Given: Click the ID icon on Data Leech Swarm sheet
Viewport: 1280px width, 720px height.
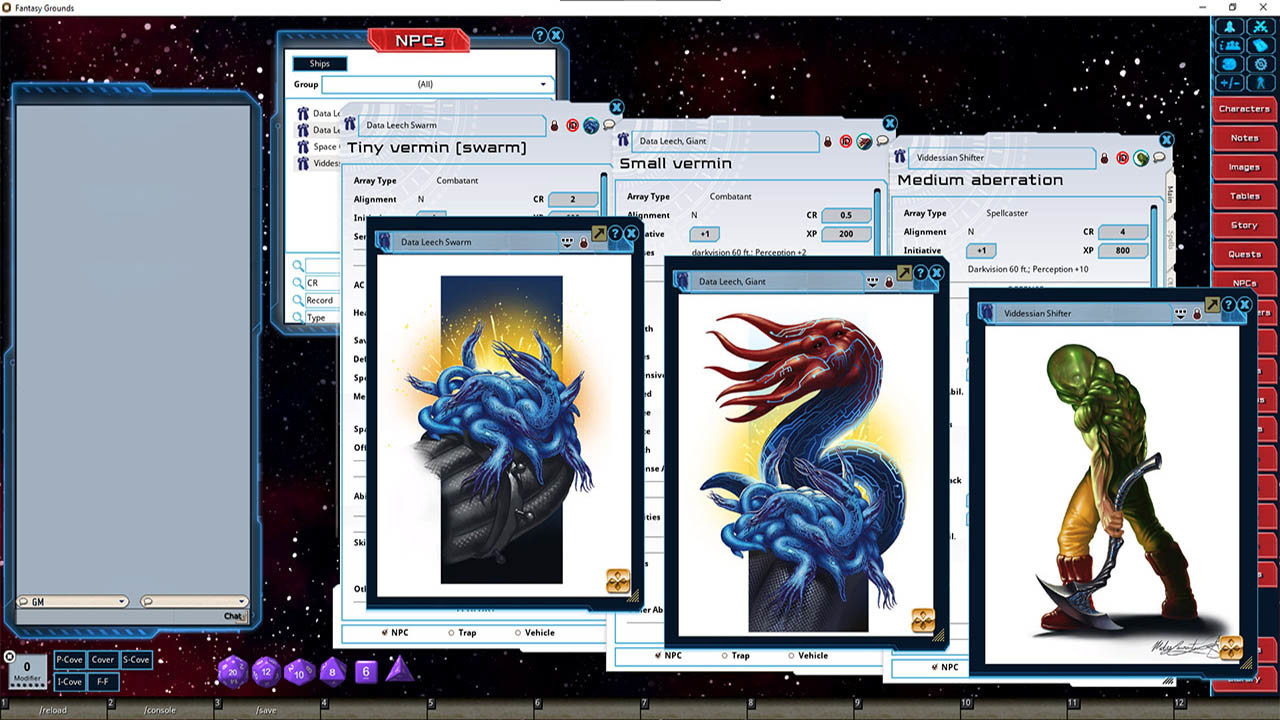Looking at the screenshot, I should click(572, 126).
